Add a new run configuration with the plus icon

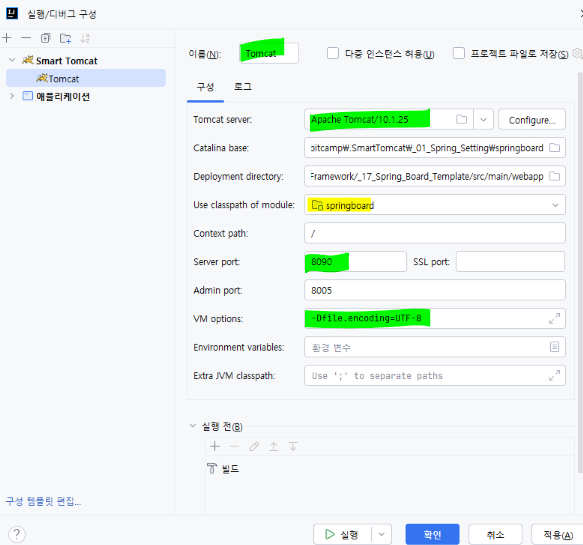click(7, 38)
